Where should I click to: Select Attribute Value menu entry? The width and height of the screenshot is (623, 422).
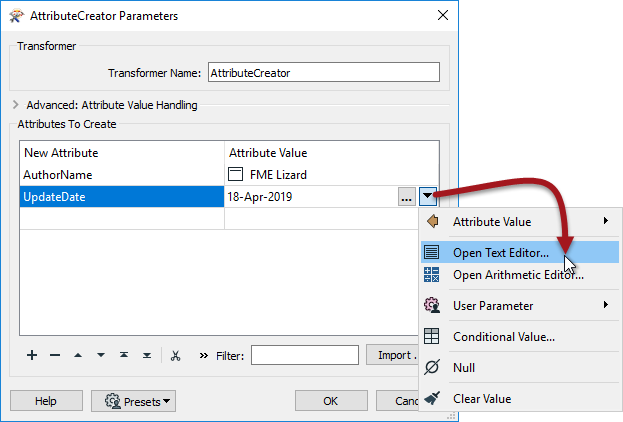520,221
